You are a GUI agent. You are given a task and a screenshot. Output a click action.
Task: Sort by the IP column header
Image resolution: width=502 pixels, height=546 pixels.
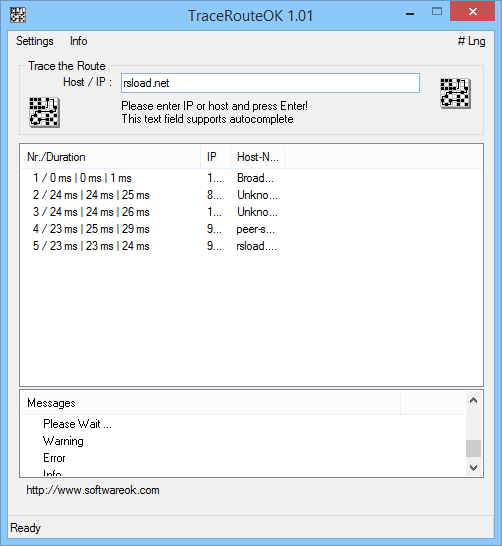coord(215,157)
